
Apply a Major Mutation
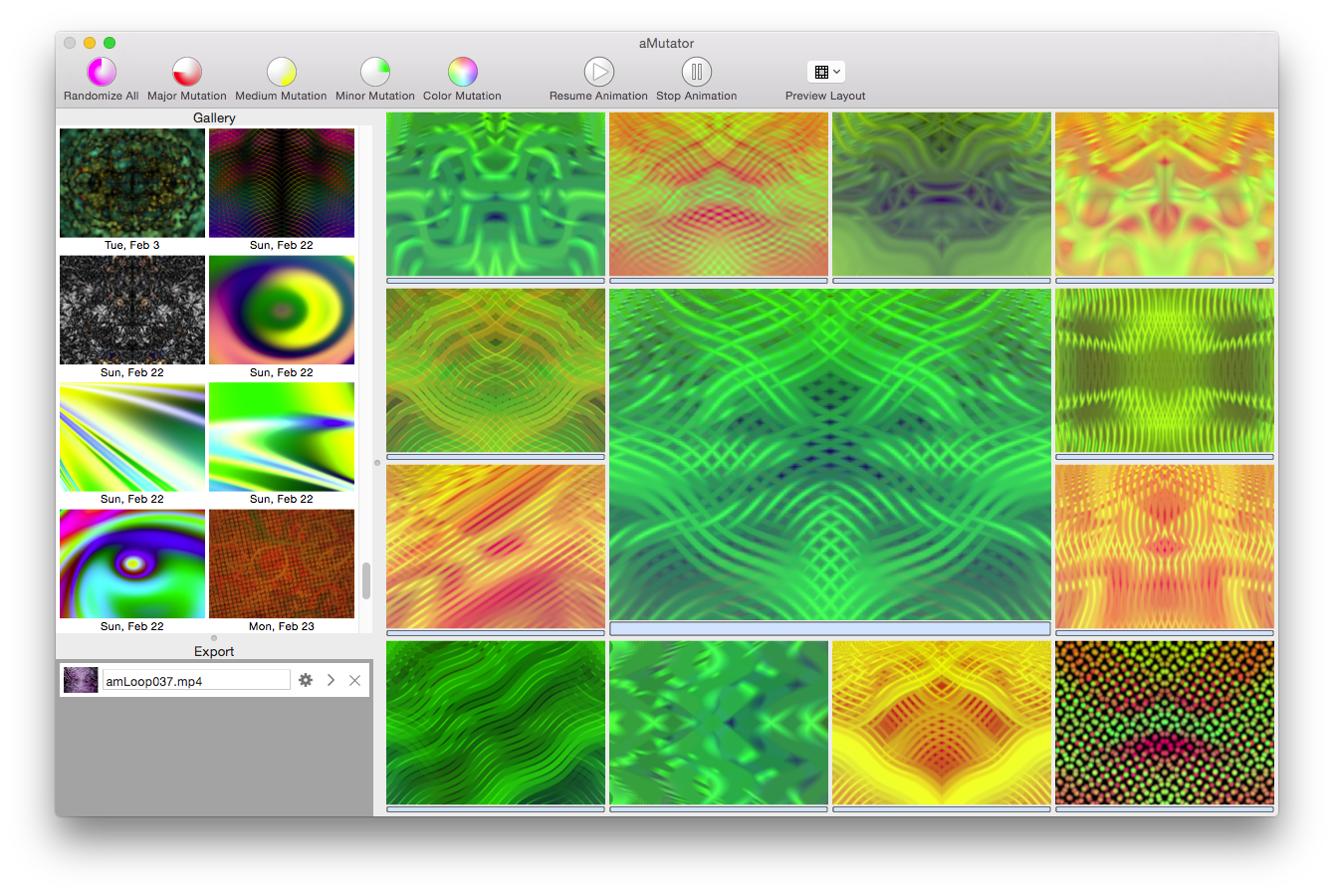187,72
